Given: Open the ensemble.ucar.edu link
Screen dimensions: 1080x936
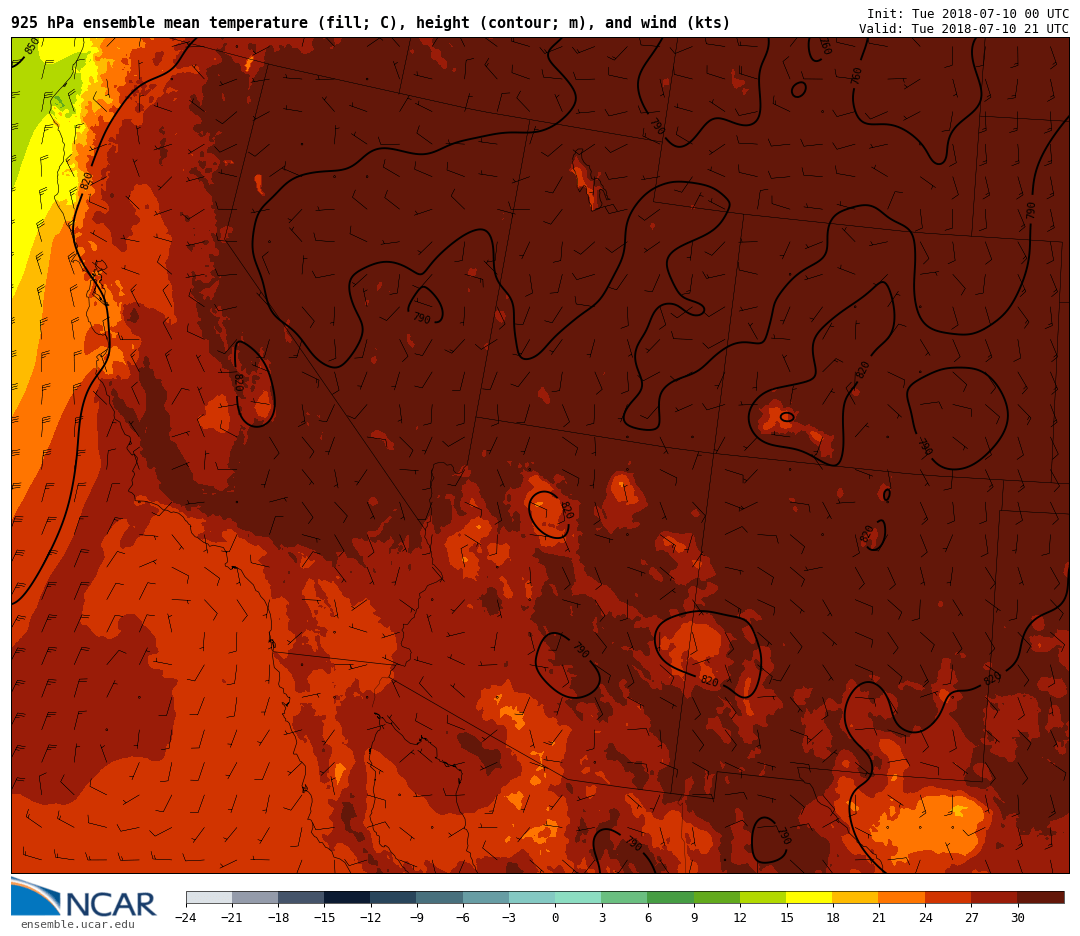Looking at the screenshot, I should click(x=77, y=925).
